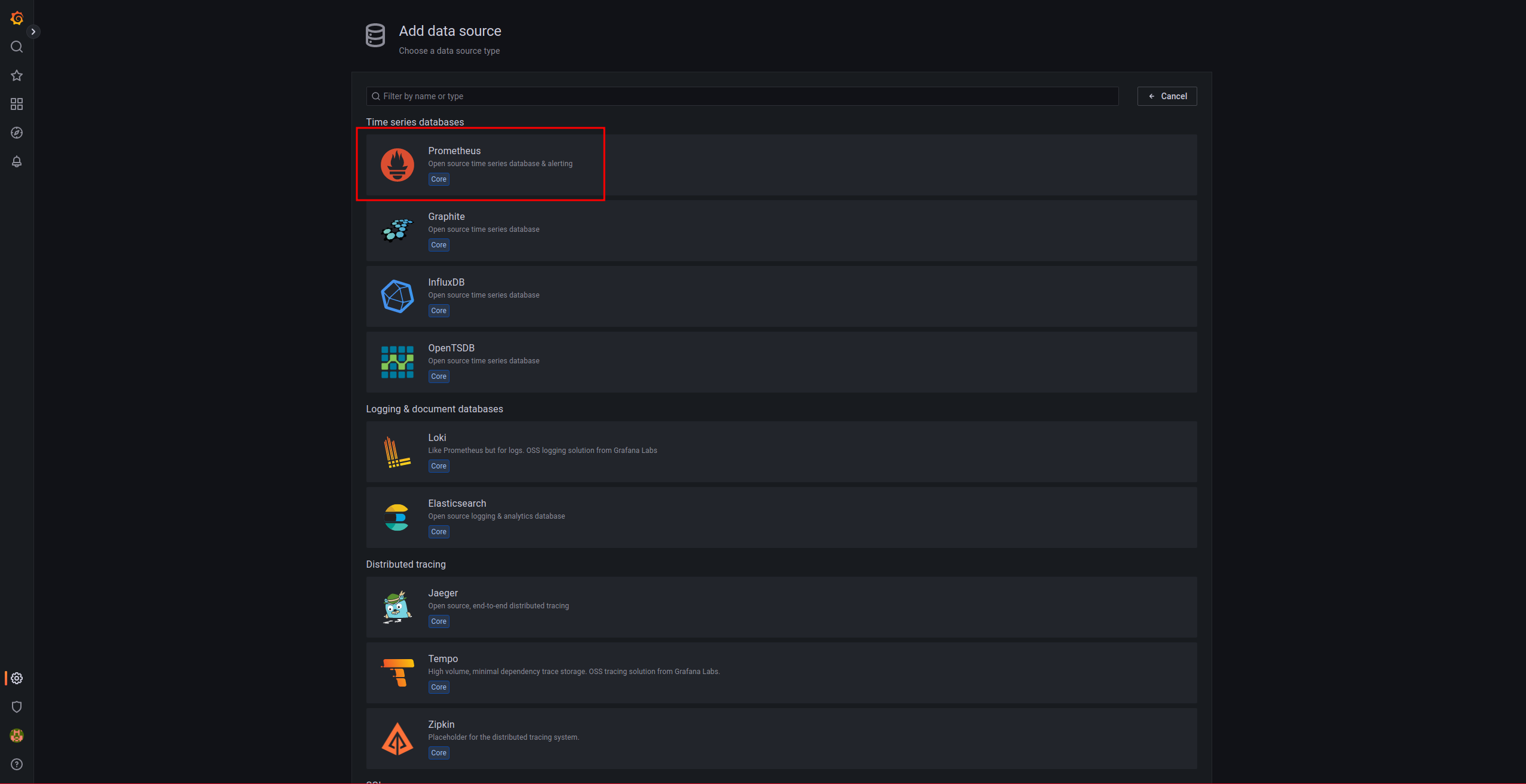Open the Help question mark icon
The image size is (1526, 784).
tap(17, 764)
